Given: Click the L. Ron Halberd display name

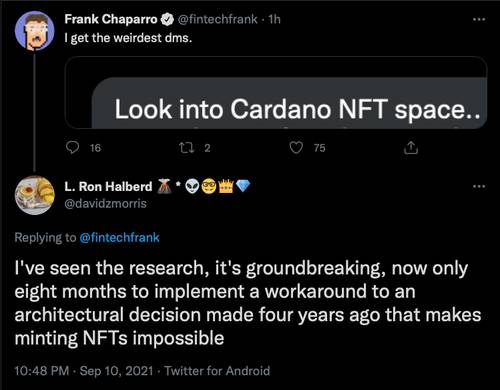Looking at the screenshot, I should click(x=108, y=186).
